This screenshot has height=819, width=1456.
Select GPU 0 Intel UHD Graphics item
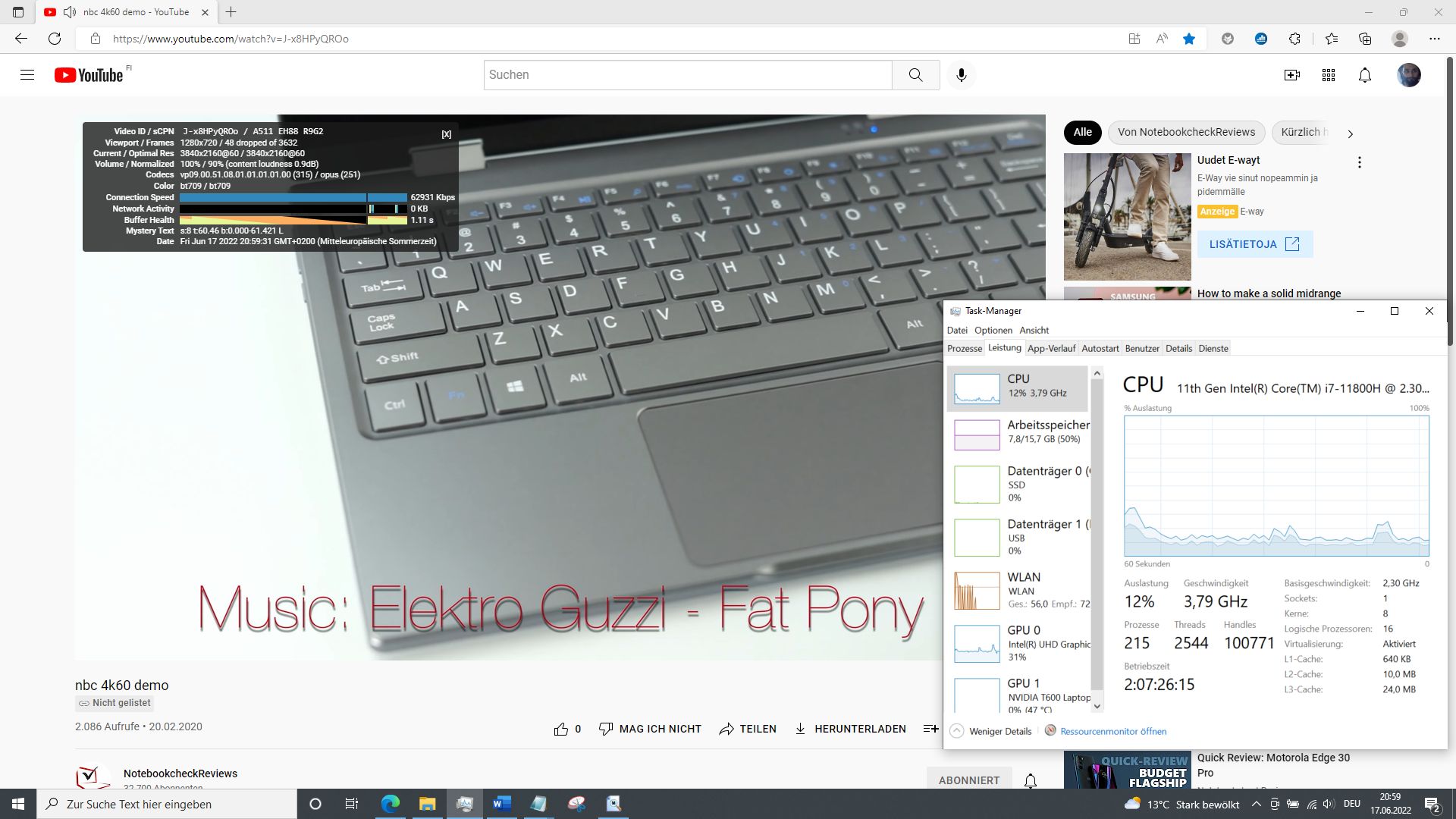1018,643
